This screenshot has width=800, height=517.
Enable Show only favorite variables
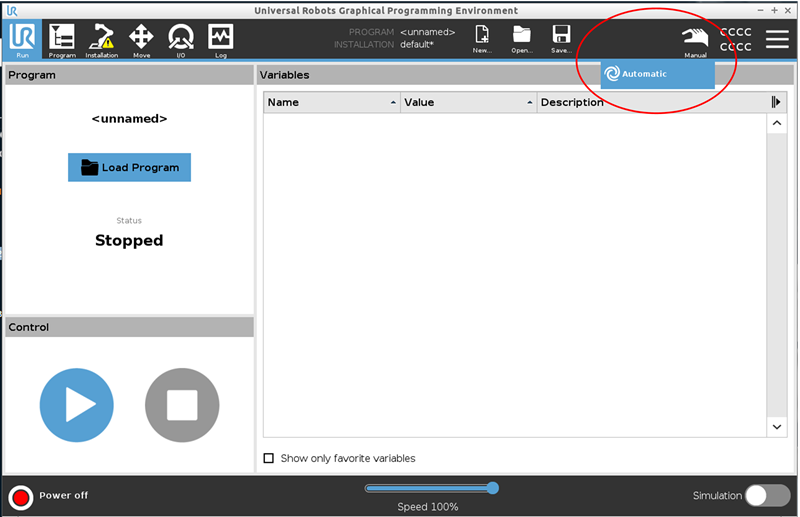268,458
